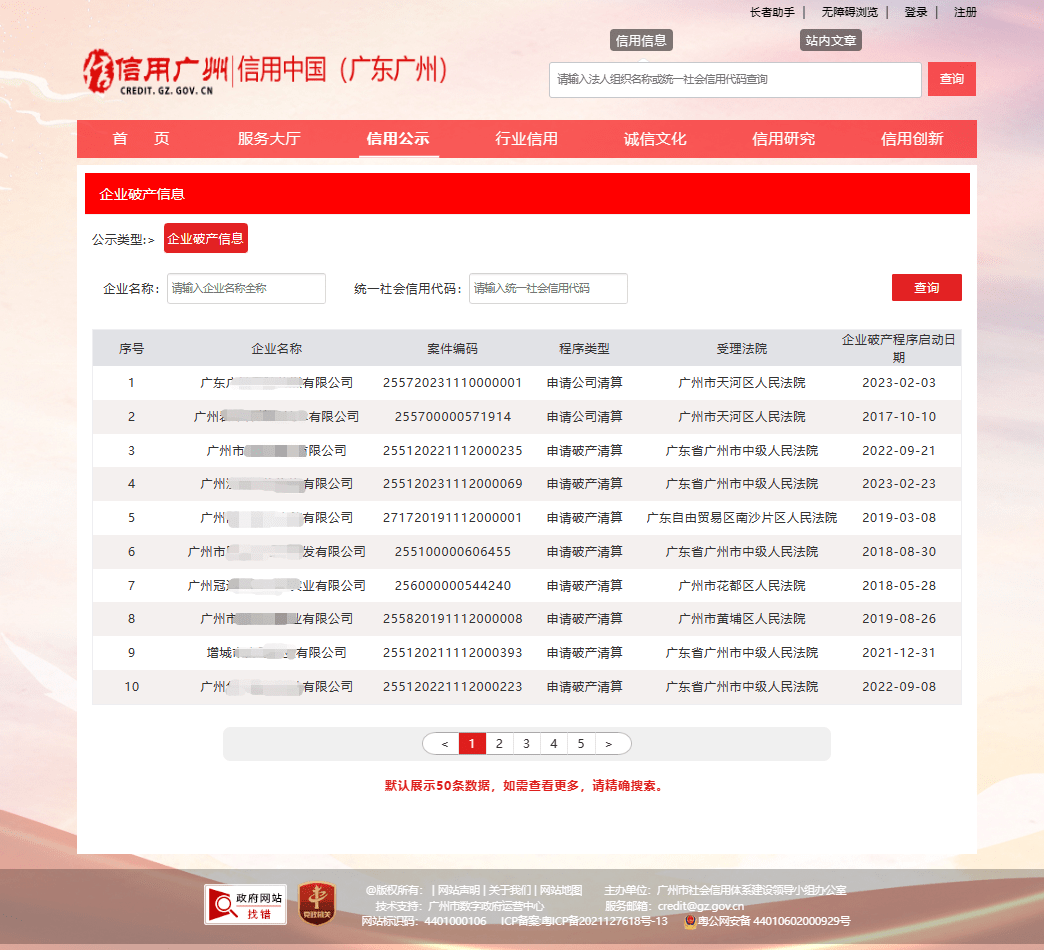Go to the 信用研究 menu item
This screenshot has height=950, width=1044.
(x=785, y=139)
